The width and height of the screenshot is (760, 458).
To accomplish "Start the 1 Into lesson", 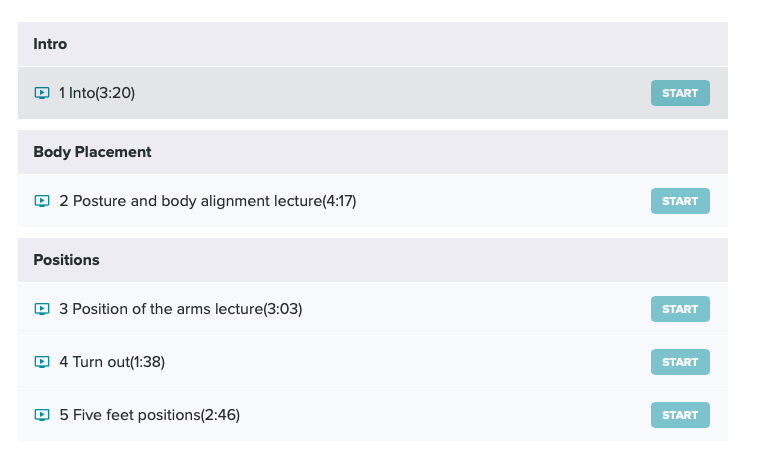I will click(x=680, y=93).
